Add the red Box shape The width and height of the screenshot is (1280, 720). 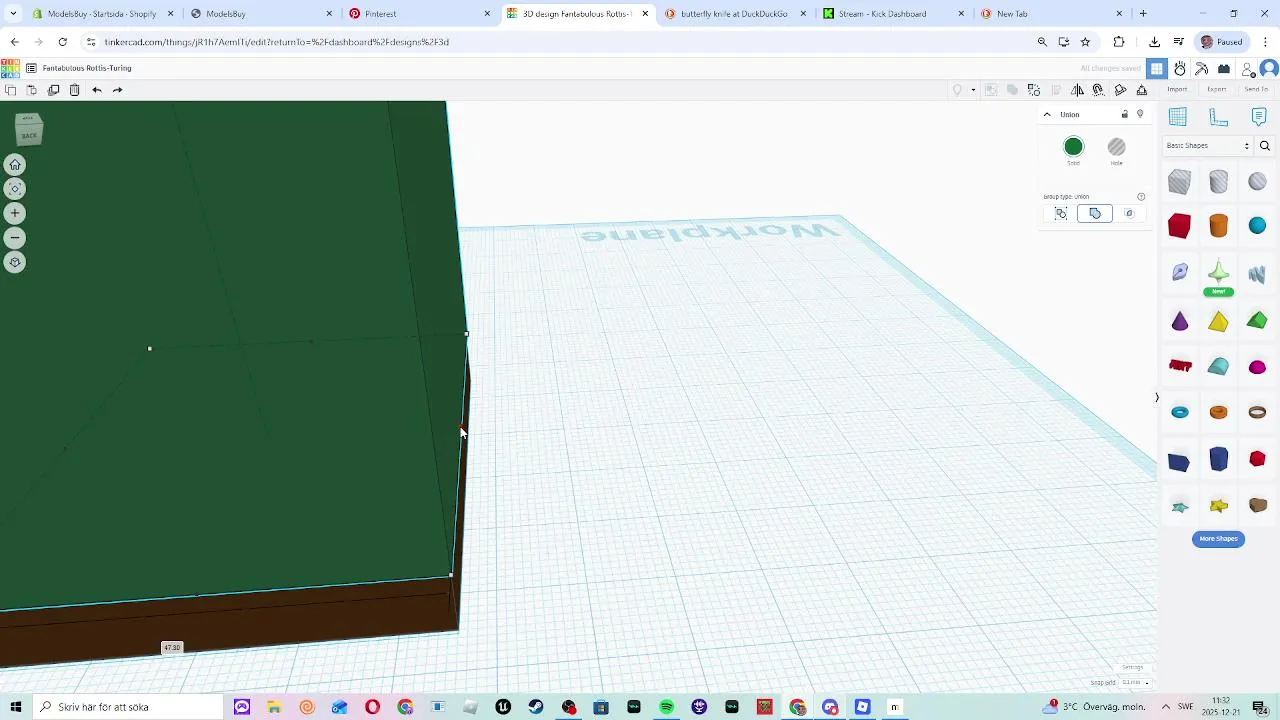[1179, 226]
